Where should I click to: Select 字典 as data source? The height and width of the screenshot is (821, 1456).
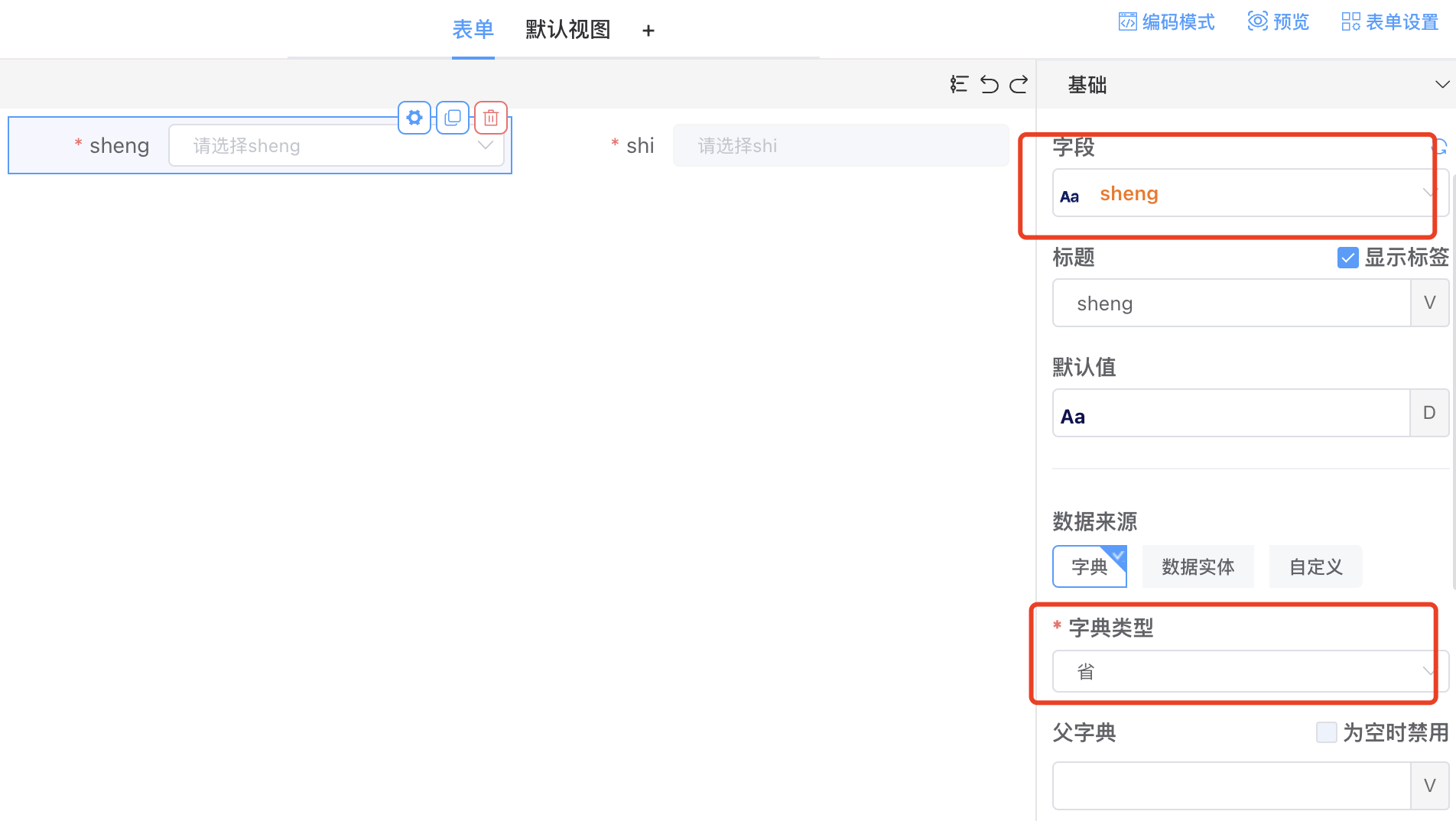pyautogui.click(x=1089, y=566)
